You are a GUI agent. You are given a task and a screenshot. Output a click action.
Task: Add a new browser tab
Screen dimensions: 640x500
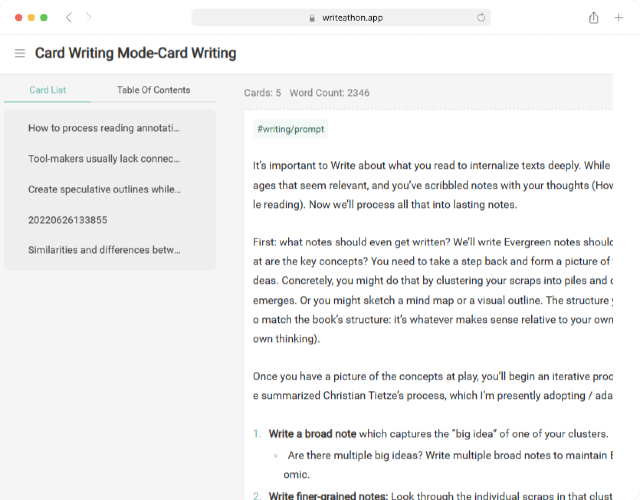click(619, 18)
